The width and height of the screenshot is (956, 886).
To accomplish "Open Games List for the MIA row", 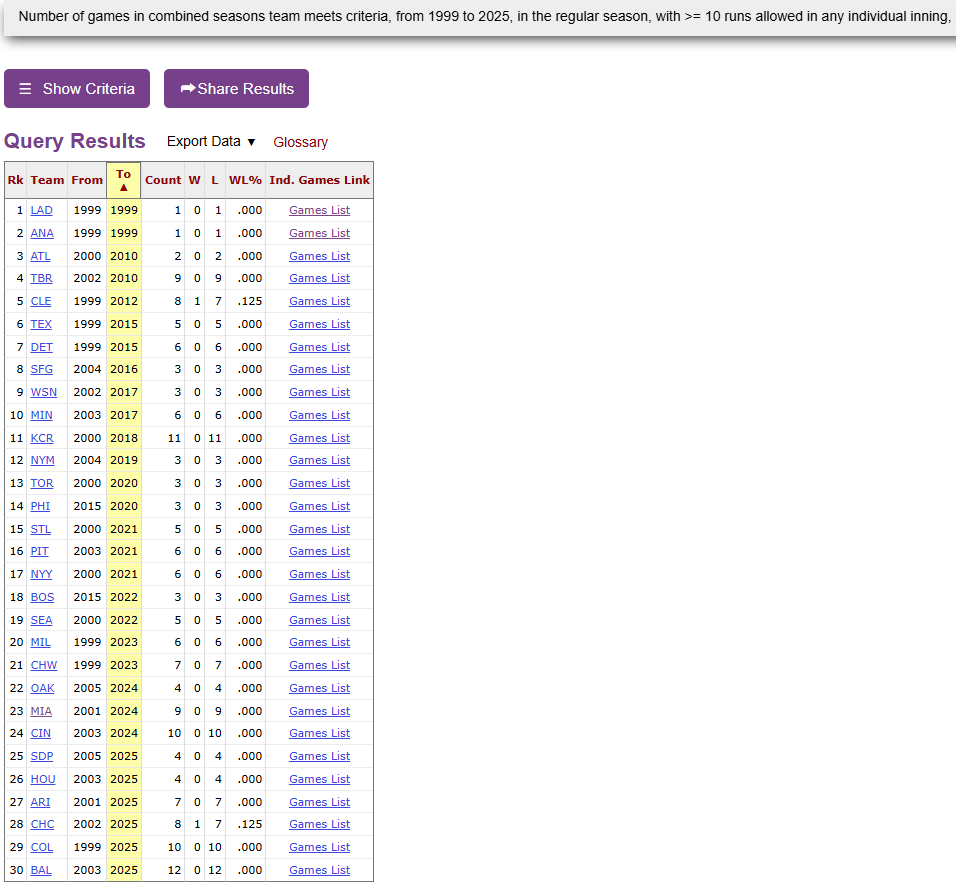I will (x=319, y=711).
